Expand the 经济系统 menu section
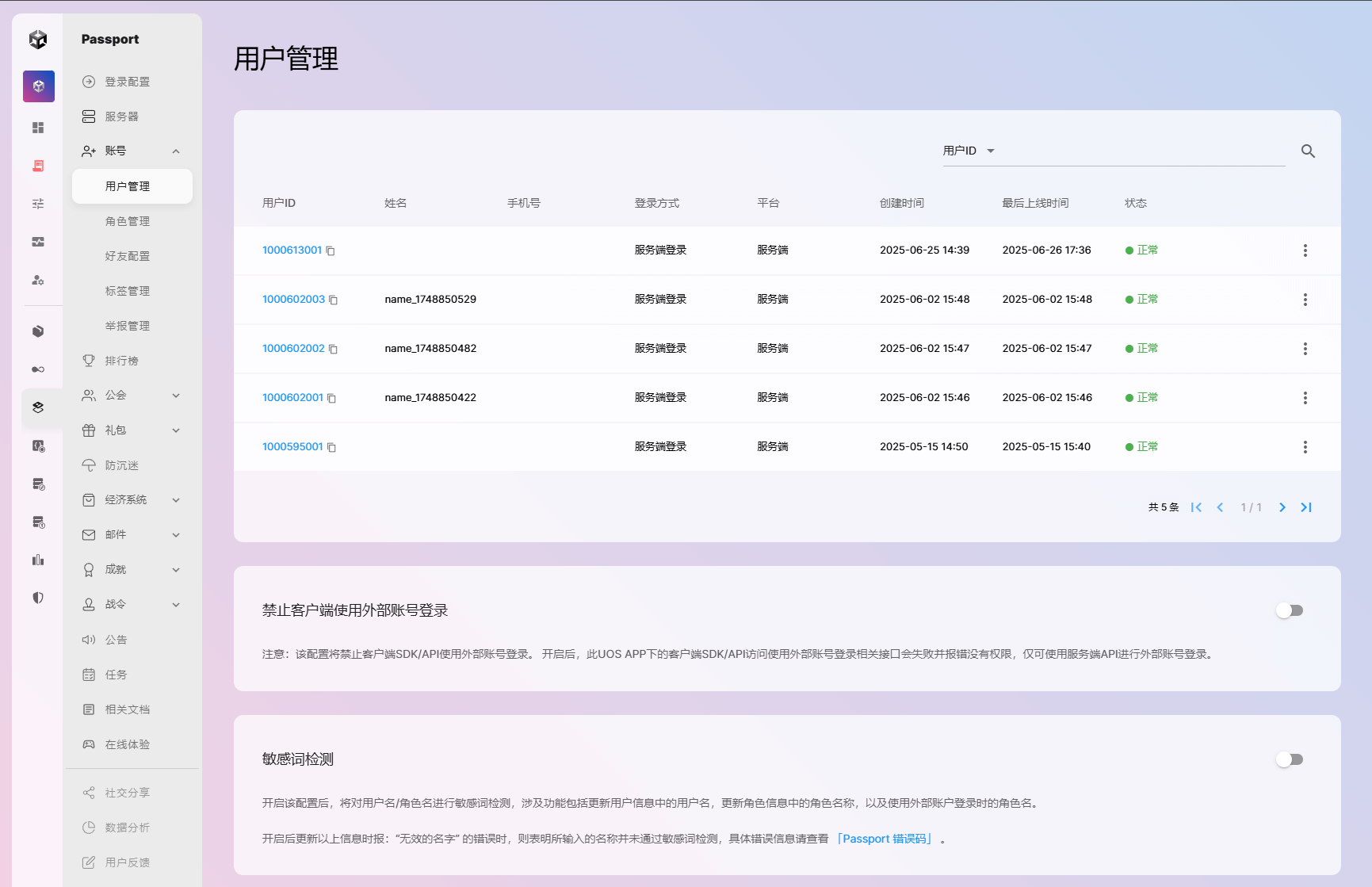Viewport: 1372px width, 887px height. click(x=176, y=500)
